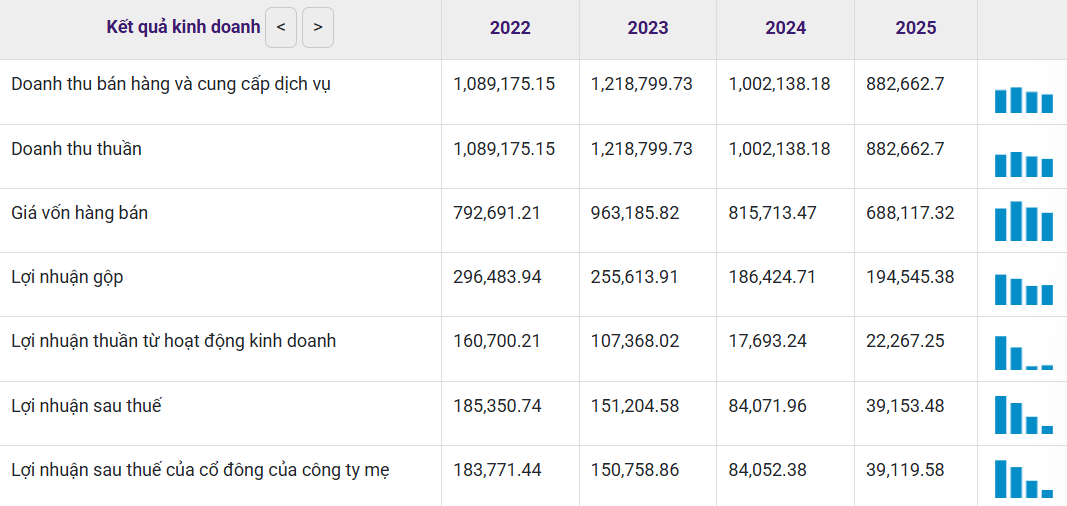Select row label Doanh thu bán hàng và cung cấp dịch vụ
Image resolution: width=1067 pixels, height=506 pixels.
tap(171, 85)
